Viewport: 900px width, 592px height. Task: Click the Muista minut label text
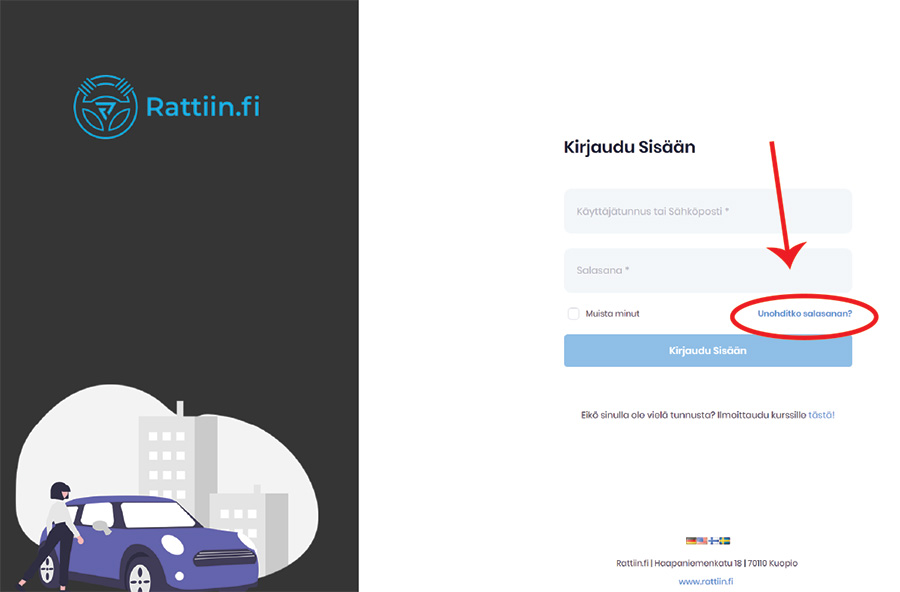(x=612, y=314)
